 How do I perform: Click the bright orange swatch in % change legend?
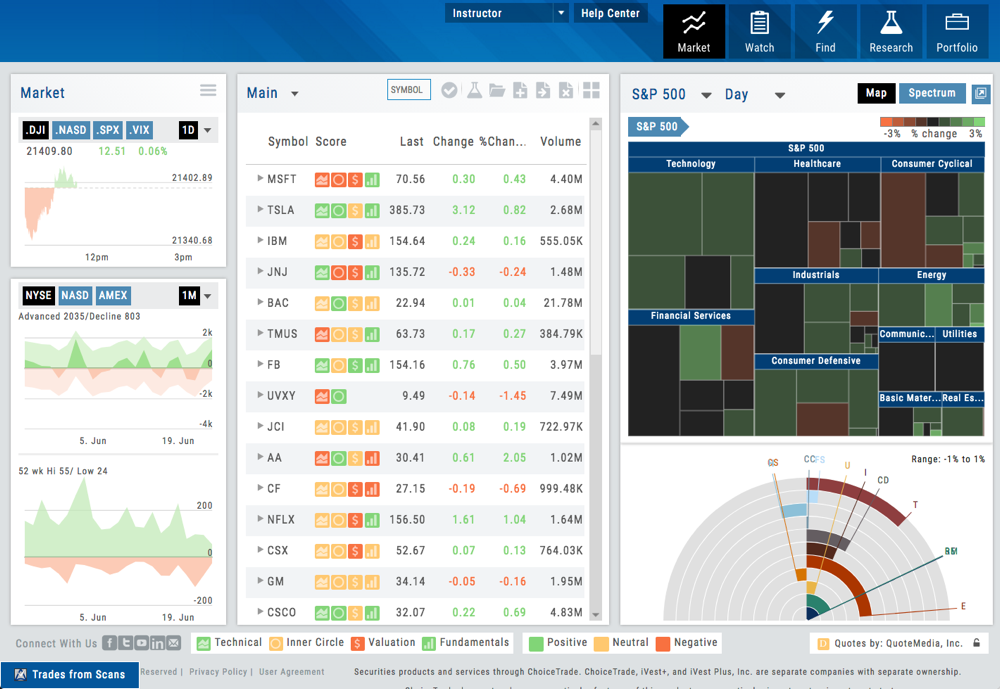(x=886, y=122)
